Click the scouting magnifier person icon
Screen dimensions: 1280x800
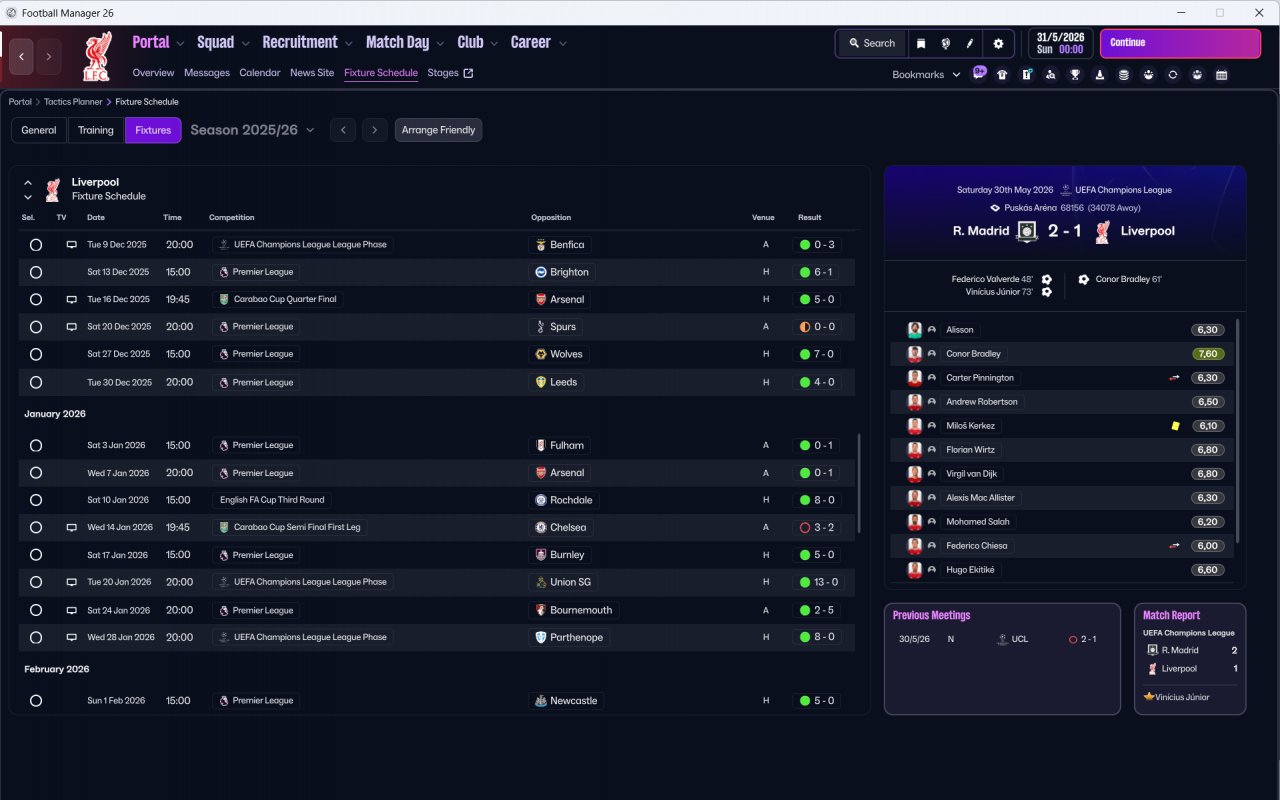[x=1051, y=74]
